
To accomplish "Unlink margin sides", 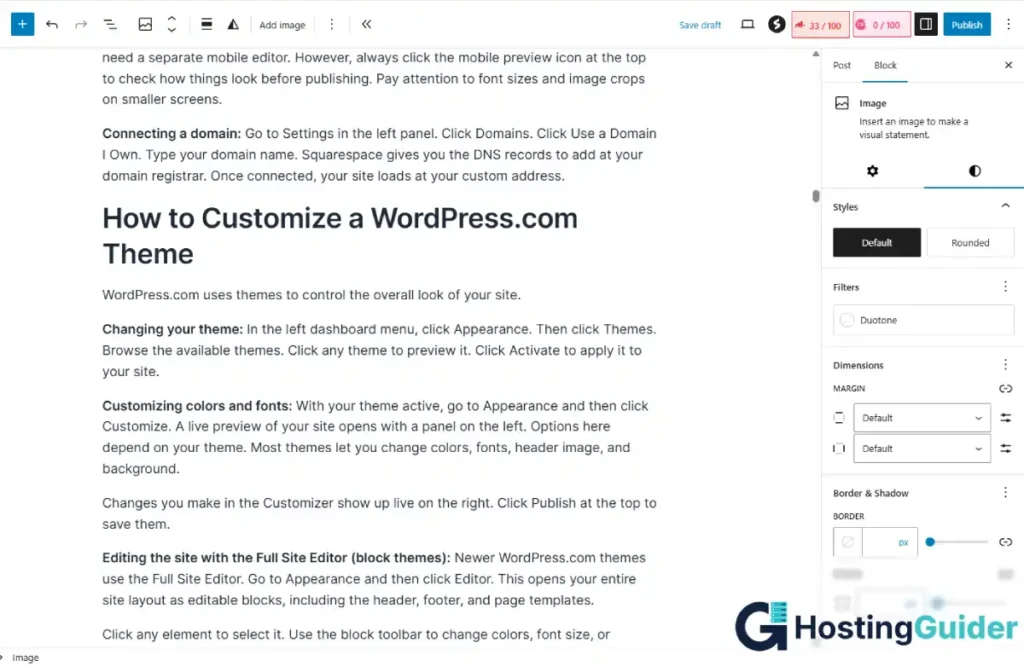I will pos(1006,388).
